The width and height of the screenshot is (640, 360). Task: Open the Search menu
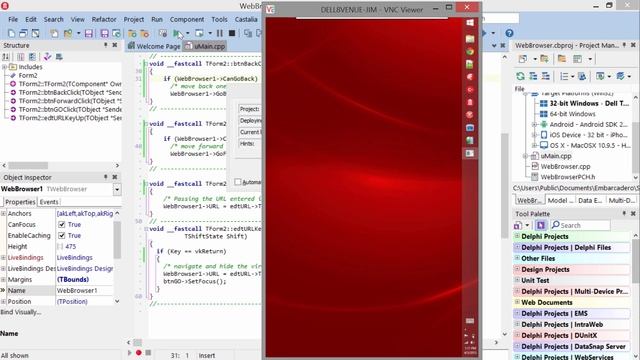[53, 19]
